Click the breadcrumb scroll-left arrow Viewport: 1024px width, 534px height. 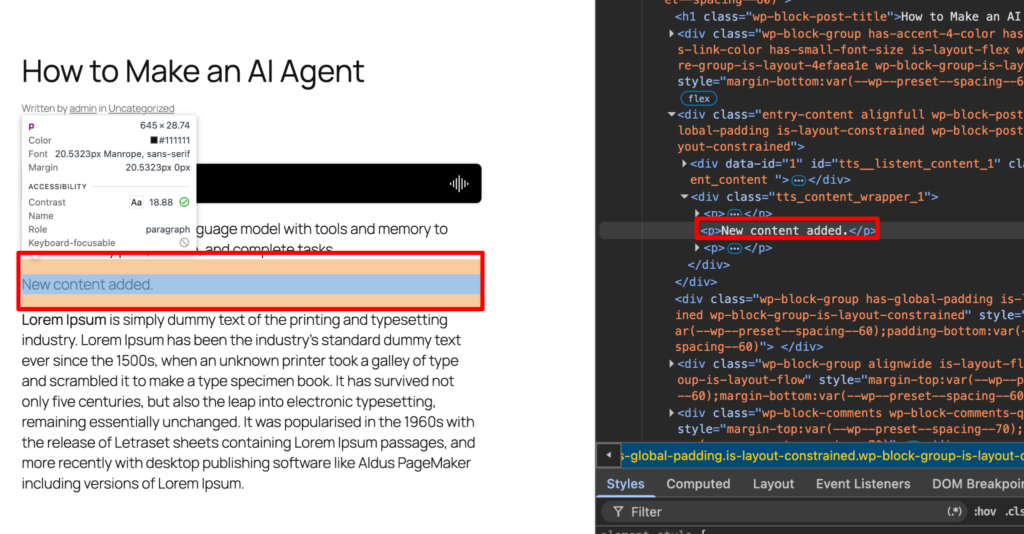point(609,455)
